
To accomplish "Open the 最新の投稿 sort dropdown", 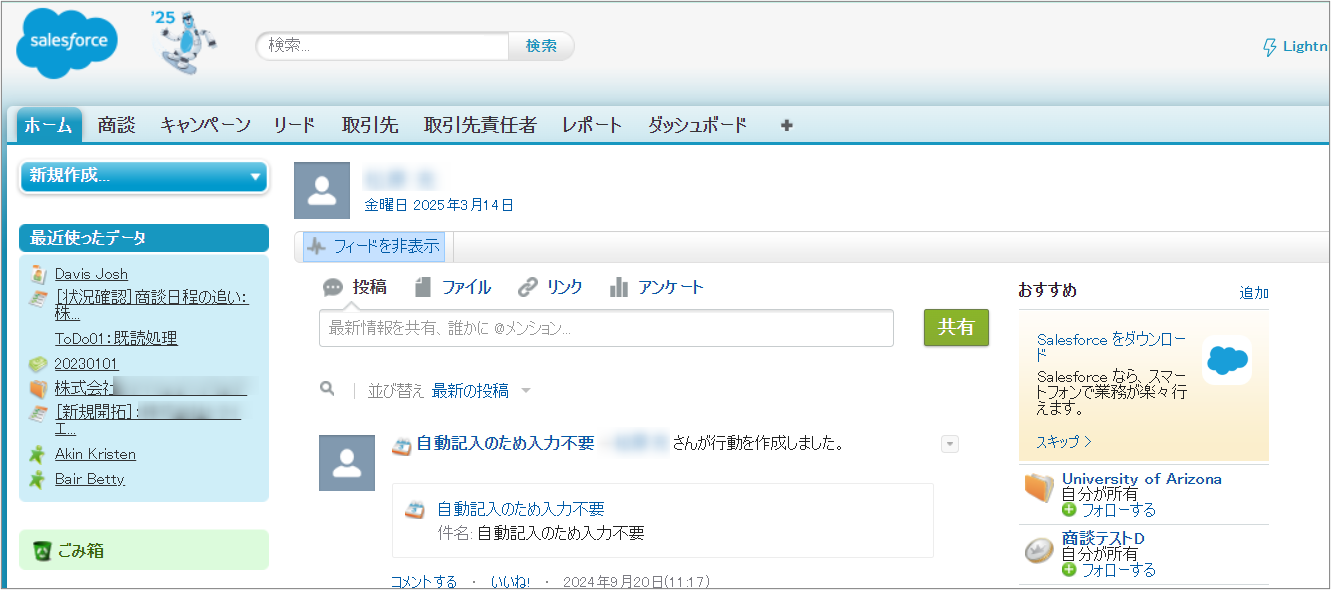I will click(487, 390).
